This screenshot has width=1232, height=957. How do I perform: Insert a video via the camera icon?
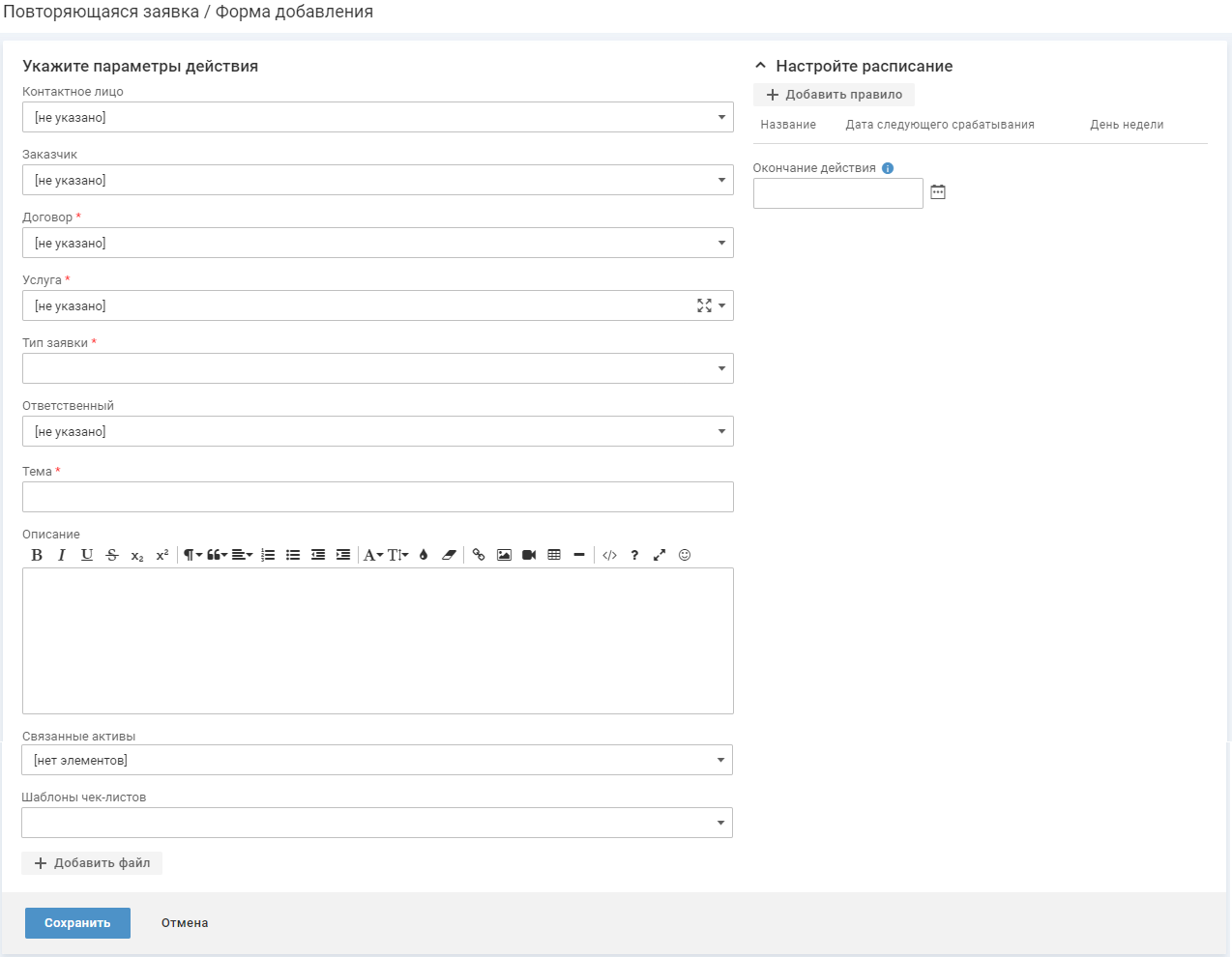(529, 555)
